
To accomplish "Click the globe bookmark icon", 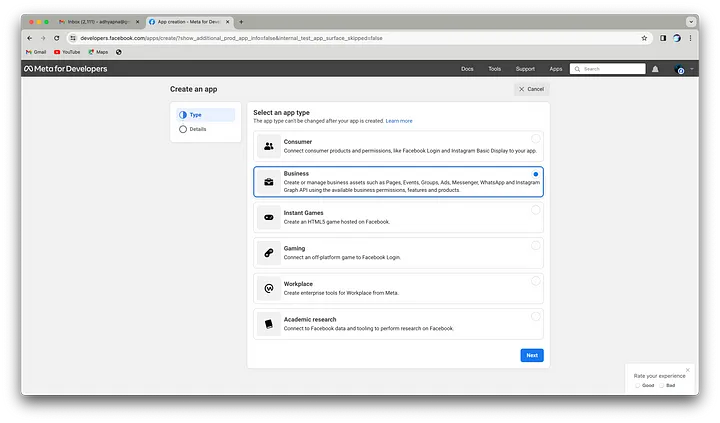I will pyautogui.click(x=118, y=52).
